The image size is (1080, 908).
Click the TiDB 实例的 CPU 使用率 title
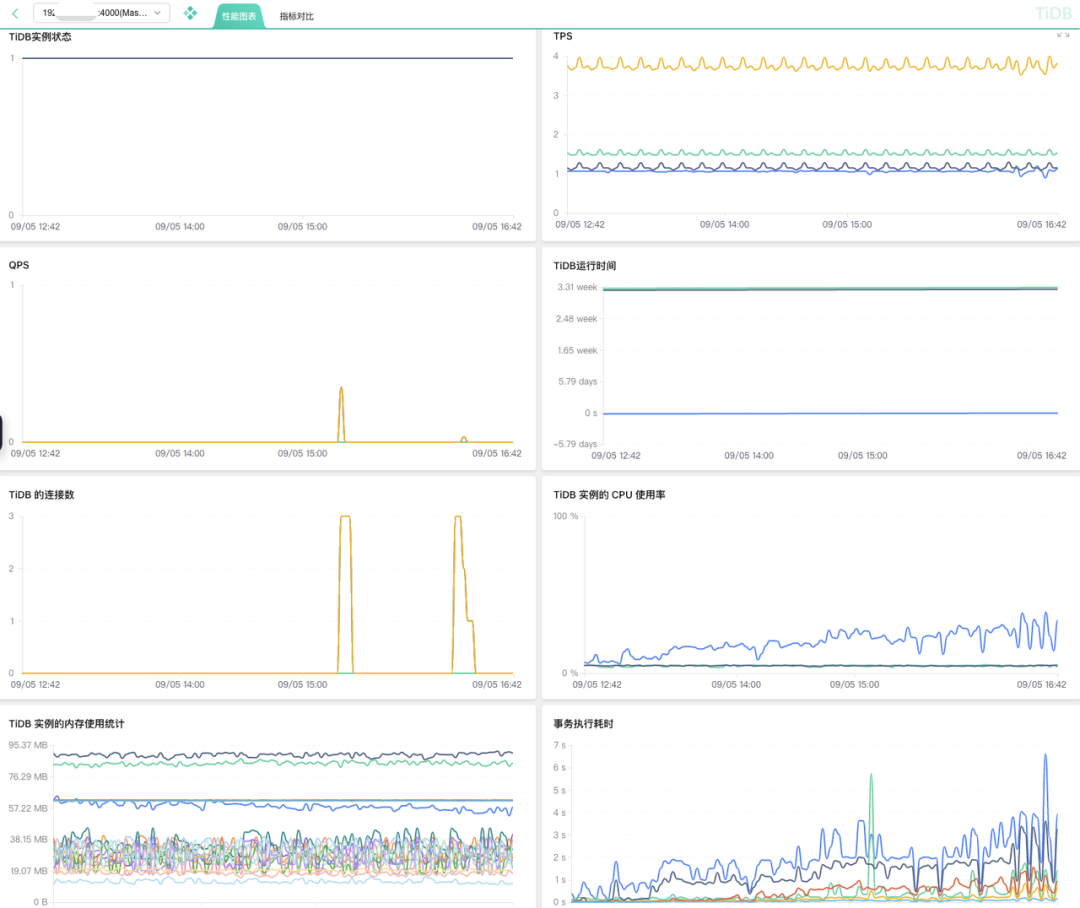[x=609, y=495]
